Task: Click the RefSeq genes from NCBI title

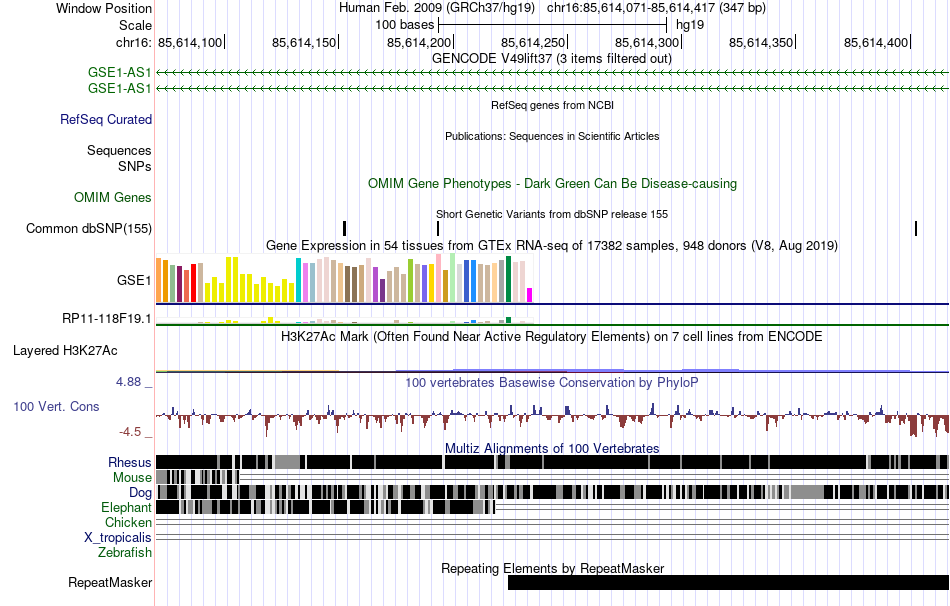Action: click(x=552, y=105)
